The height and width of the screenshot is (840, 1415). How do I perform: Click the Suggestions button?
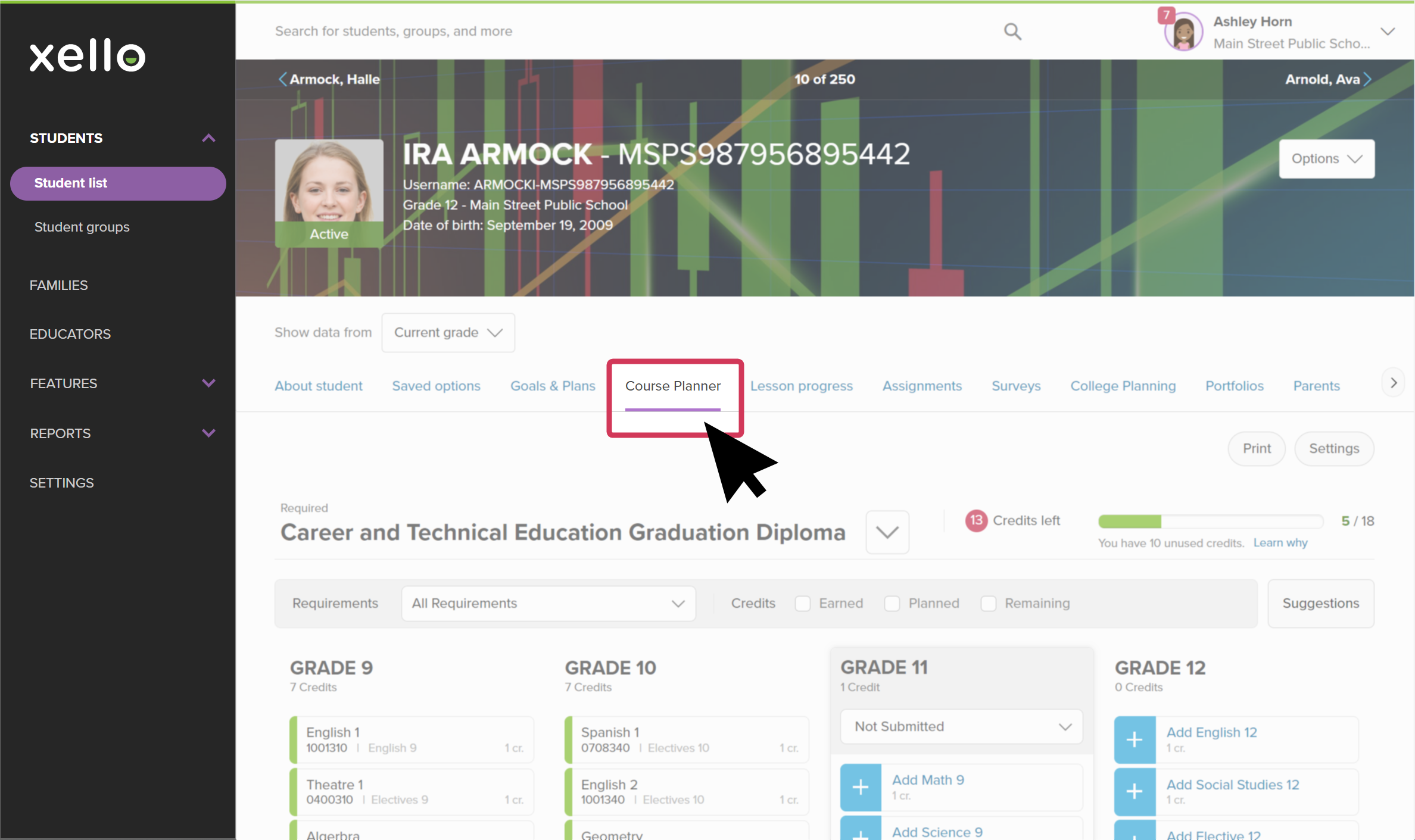[x=1321, y=603]
